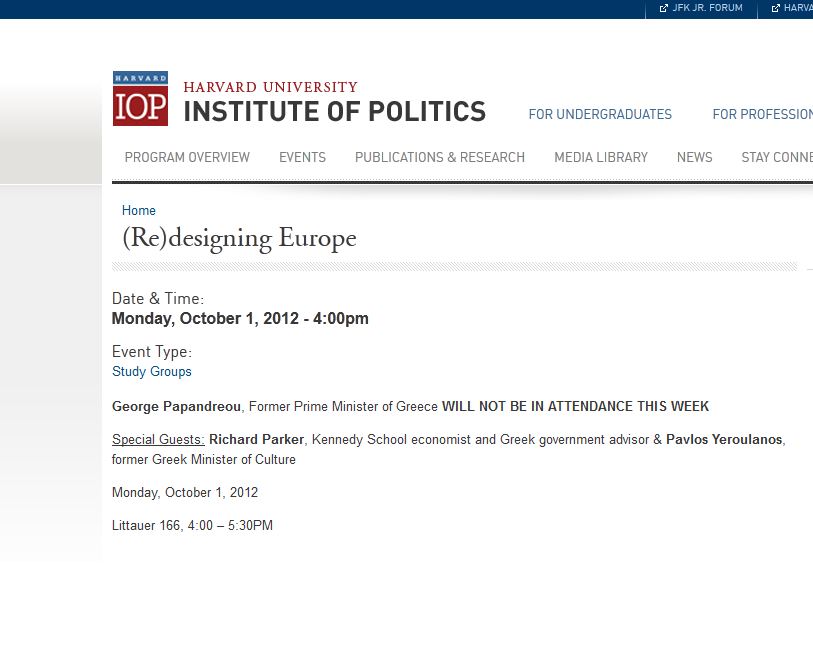Click the Harvard IOP logo
The height and width of the screenshot is (649, 813).
click(x=140, y=99)
